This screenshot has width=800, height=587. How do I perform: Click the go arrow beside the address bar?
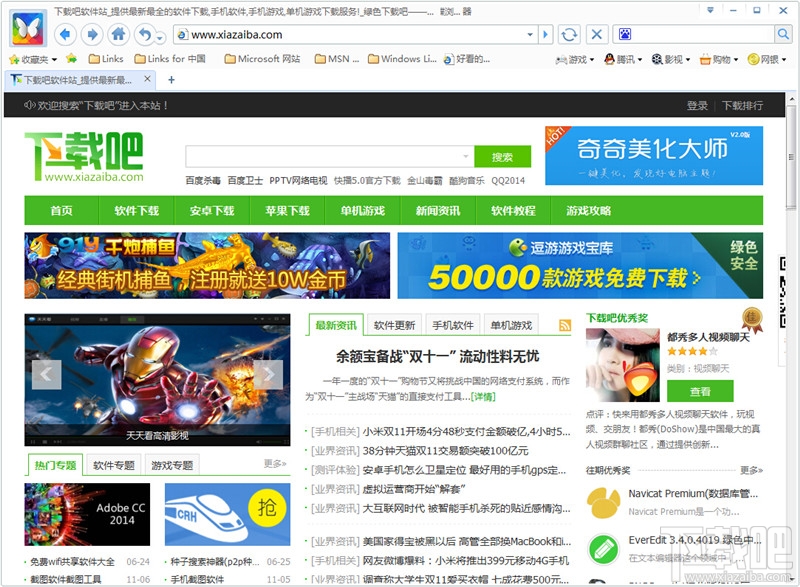[x=545, y=35]
